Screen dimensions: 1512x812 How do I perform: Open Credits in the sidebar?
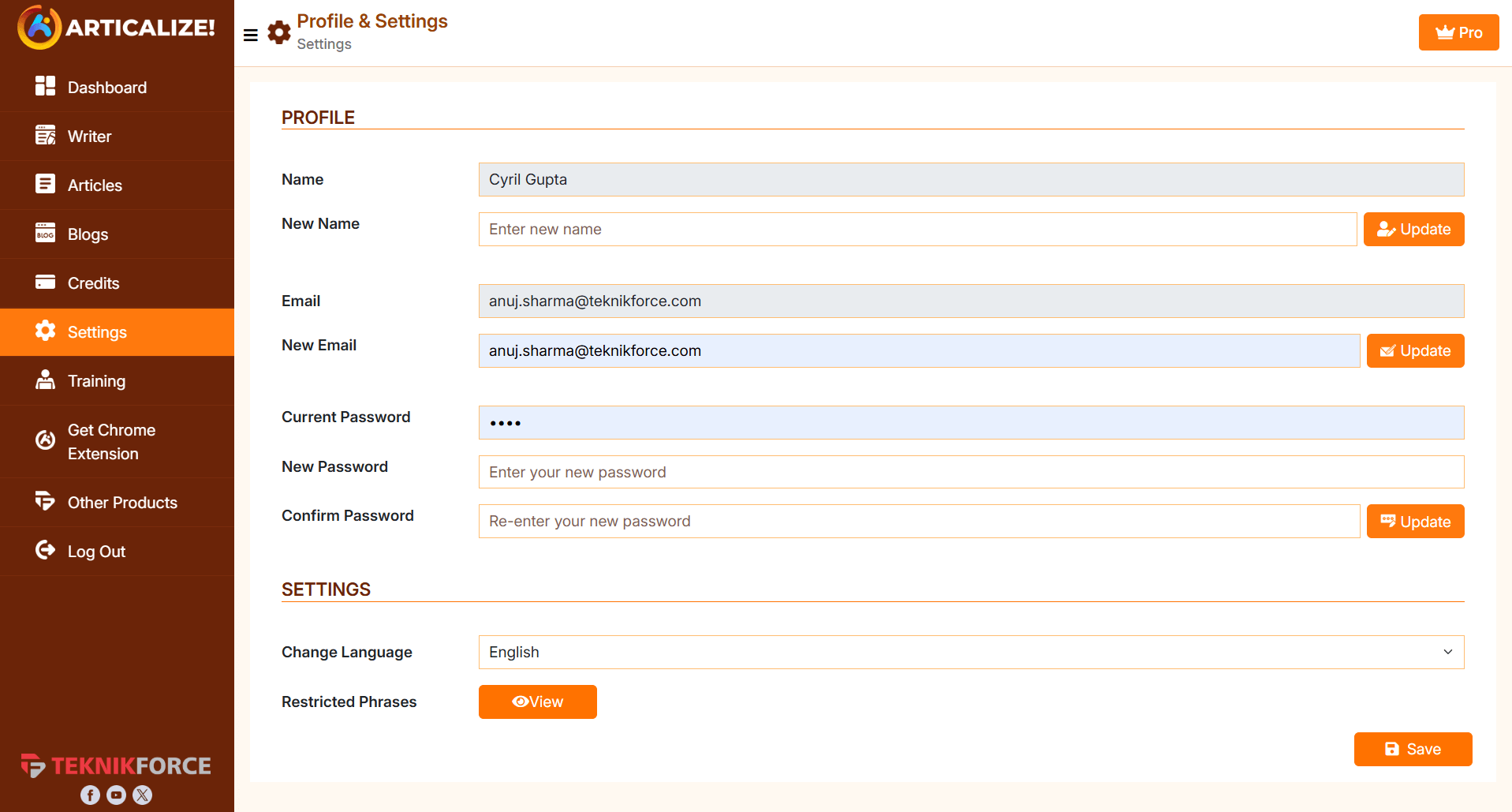point(93,283)
